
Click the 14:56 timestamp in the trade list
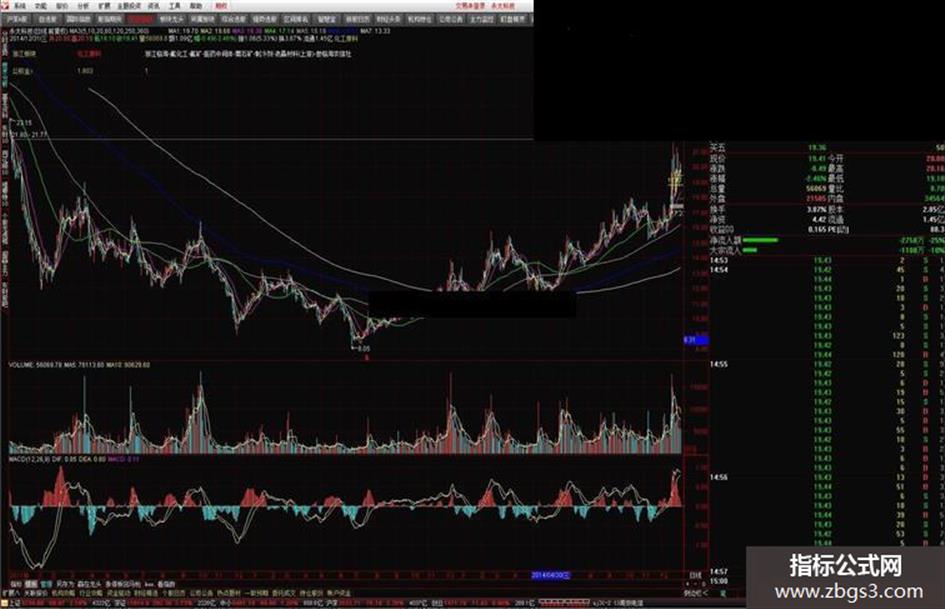tap(718, 477)
